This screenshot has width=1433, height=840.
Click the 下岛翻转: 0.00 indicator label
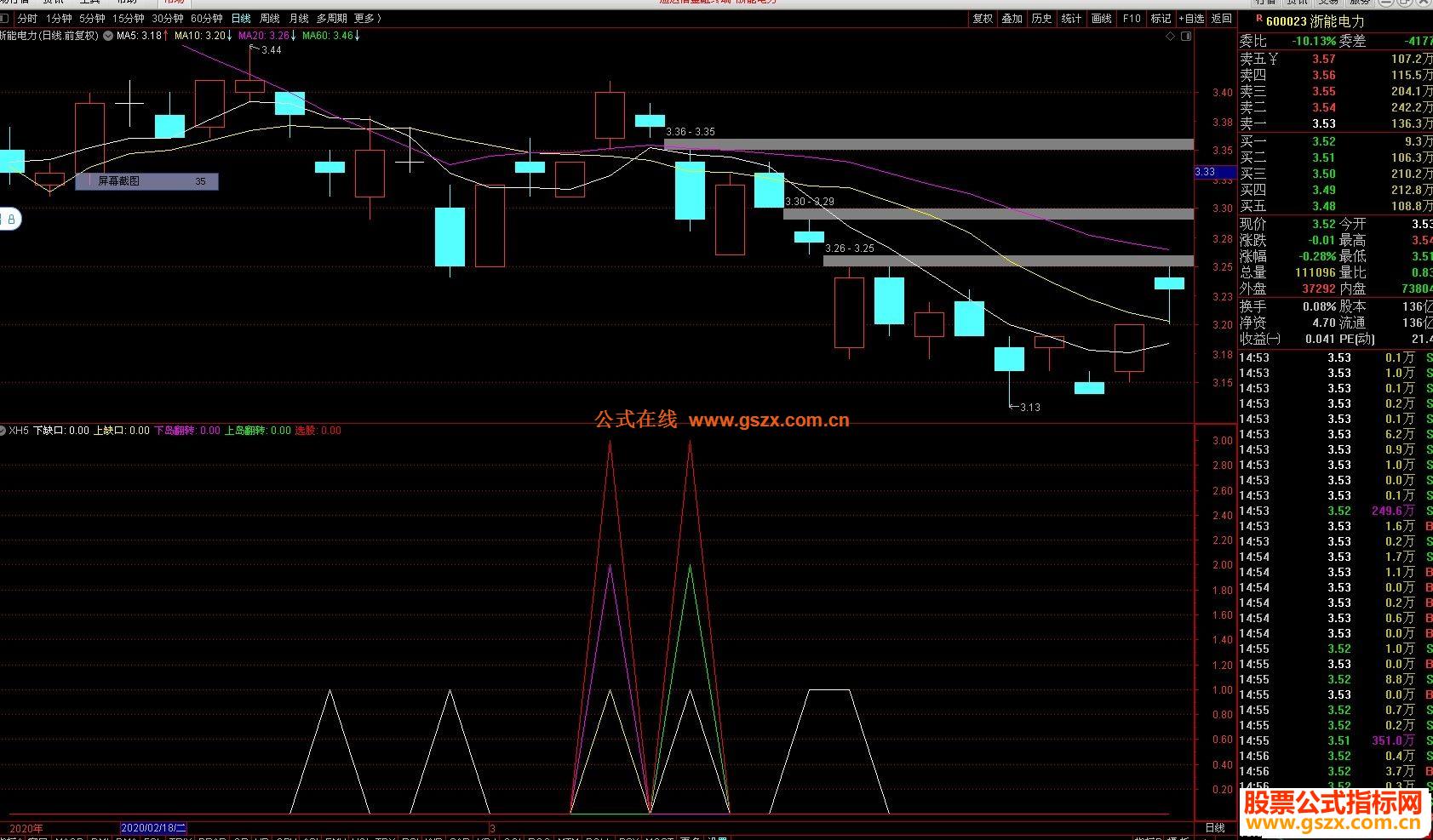click(186, 431)
